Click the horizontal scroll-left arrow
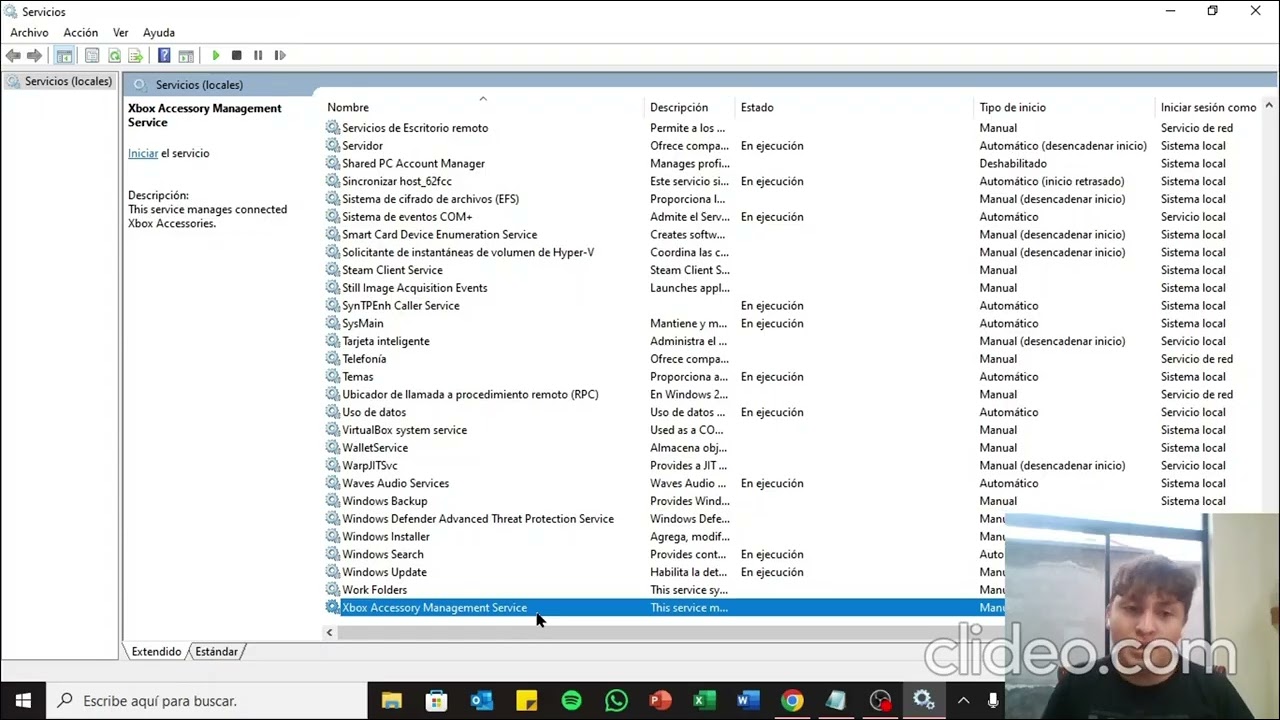The image size is (1280, 720). (329, 632)
